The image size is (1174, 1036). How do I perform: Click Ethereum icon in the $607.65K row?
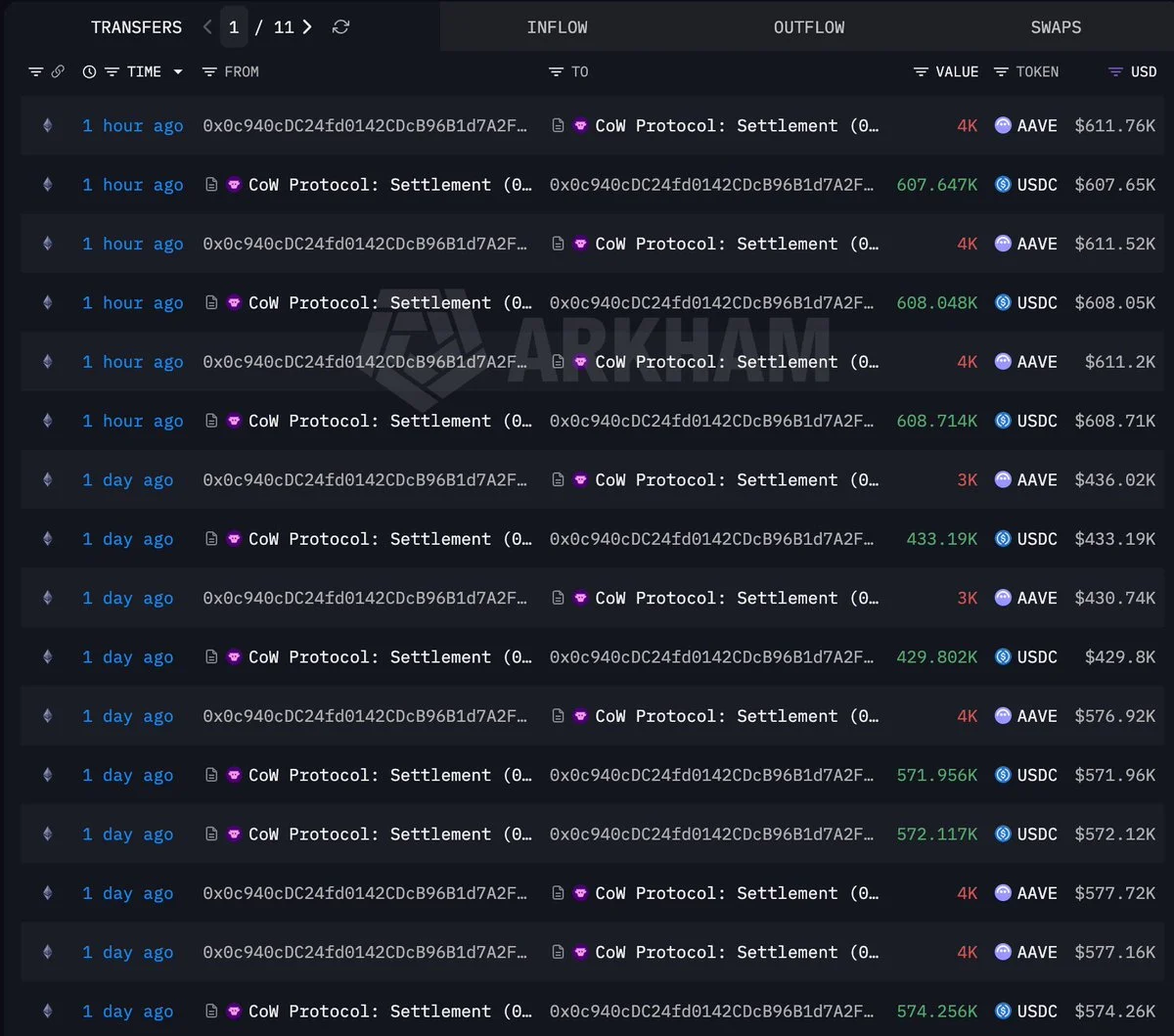coord(47,184)
